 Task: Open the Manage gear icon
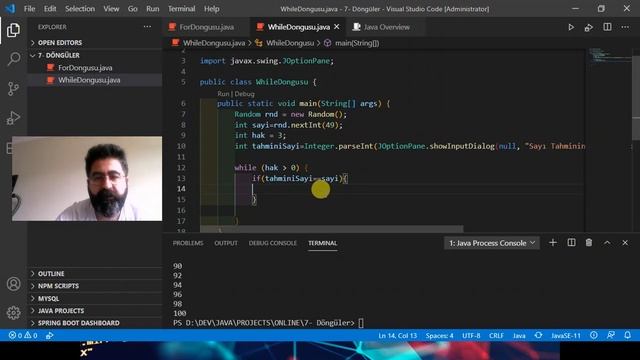tap(13, 313)
